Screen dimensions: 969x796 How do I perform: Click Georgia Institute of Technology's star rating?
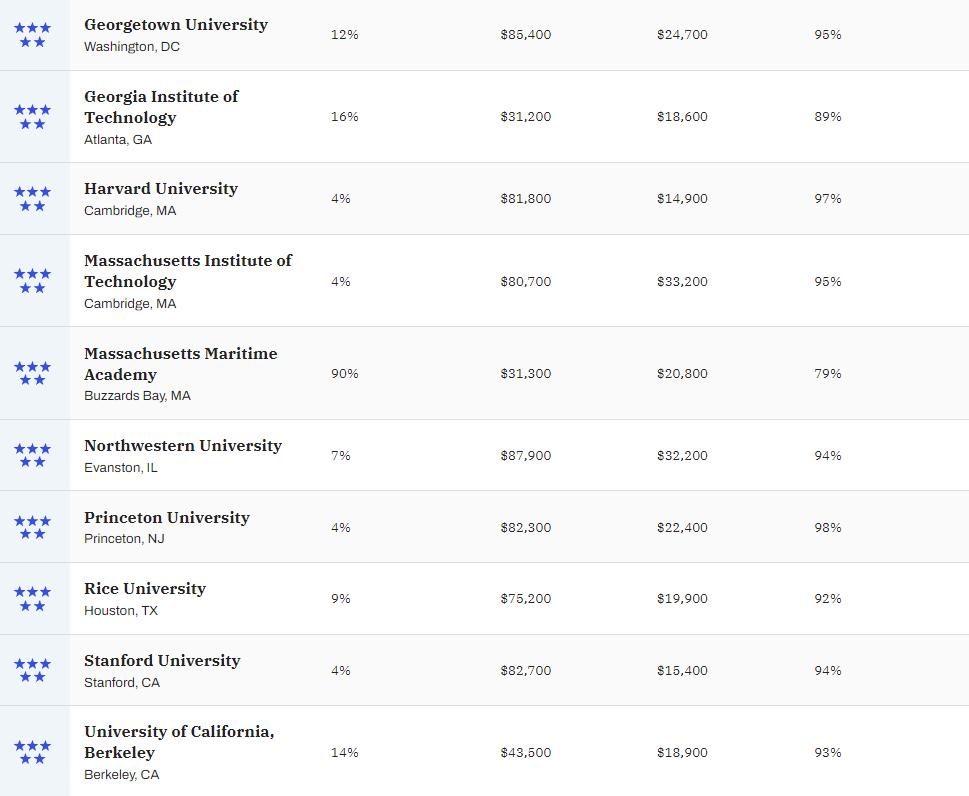tap(32, 117)
